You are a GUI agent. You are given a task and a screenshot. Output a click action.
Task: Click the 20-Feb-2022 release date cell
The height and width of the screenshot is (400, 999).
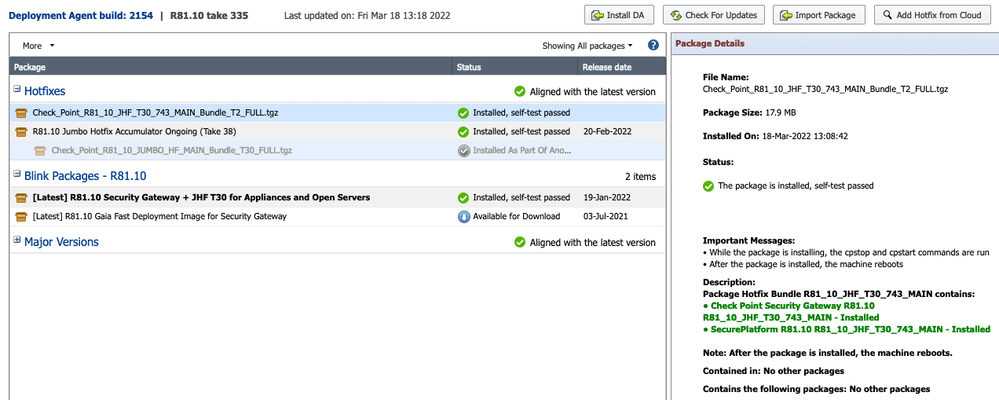point(605,132)
